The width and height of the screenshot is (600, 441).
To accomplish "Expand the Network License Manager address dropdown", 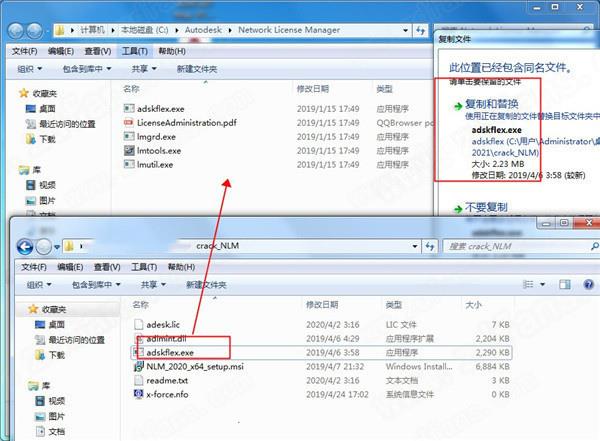I will 405,30.
